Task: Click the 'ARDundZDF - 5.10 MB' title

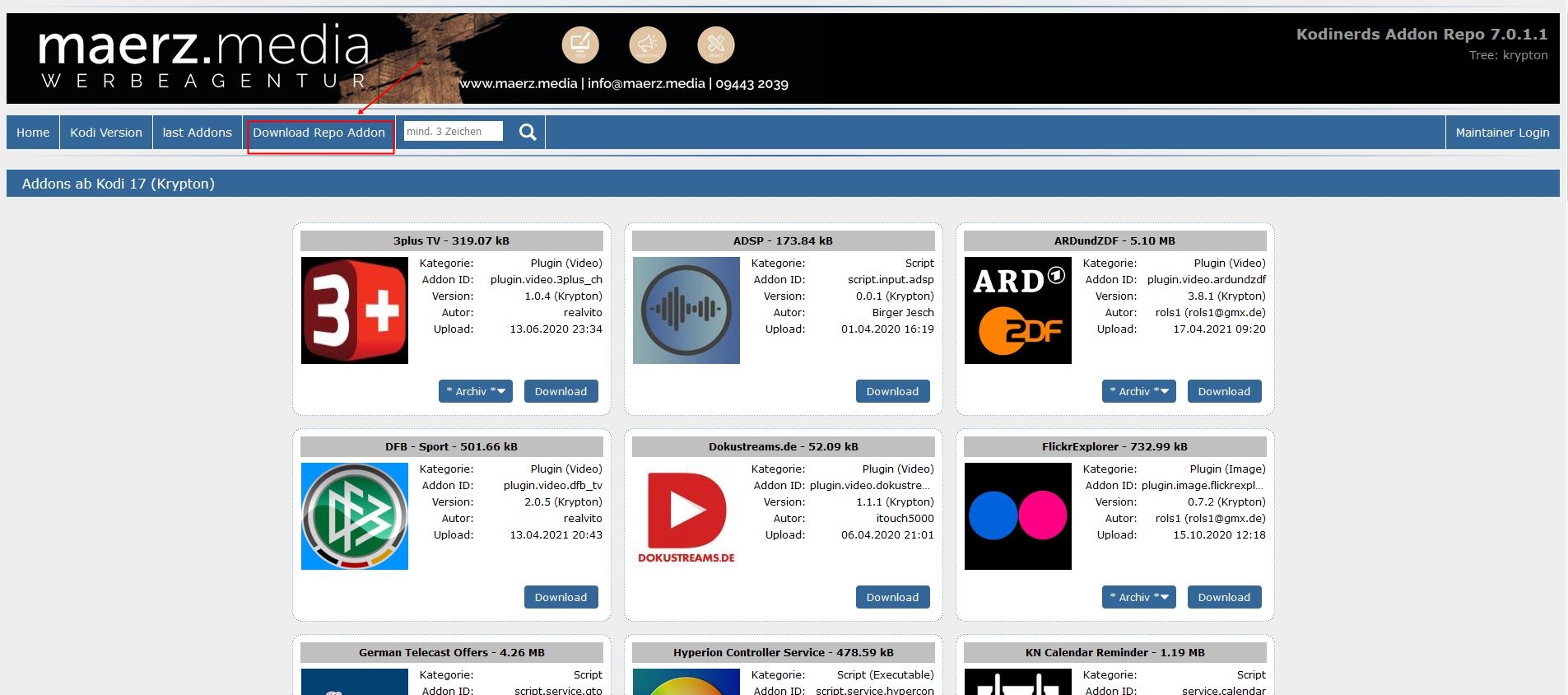Action: tap(1114, 240)
